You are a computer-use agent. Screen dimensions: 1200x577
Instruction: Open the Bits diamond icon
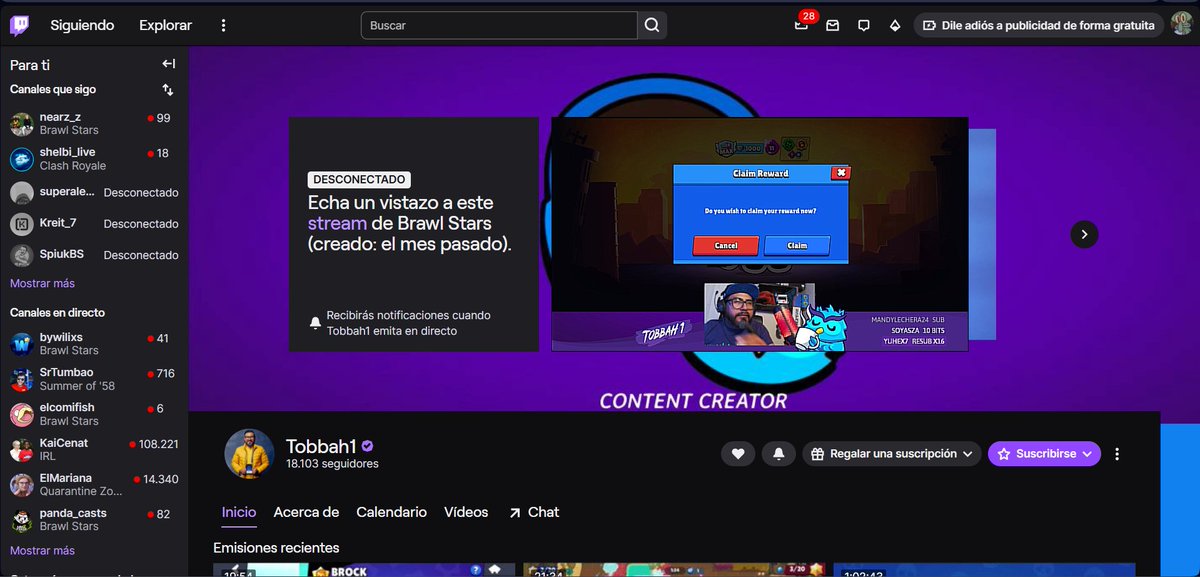coord(895,25)
